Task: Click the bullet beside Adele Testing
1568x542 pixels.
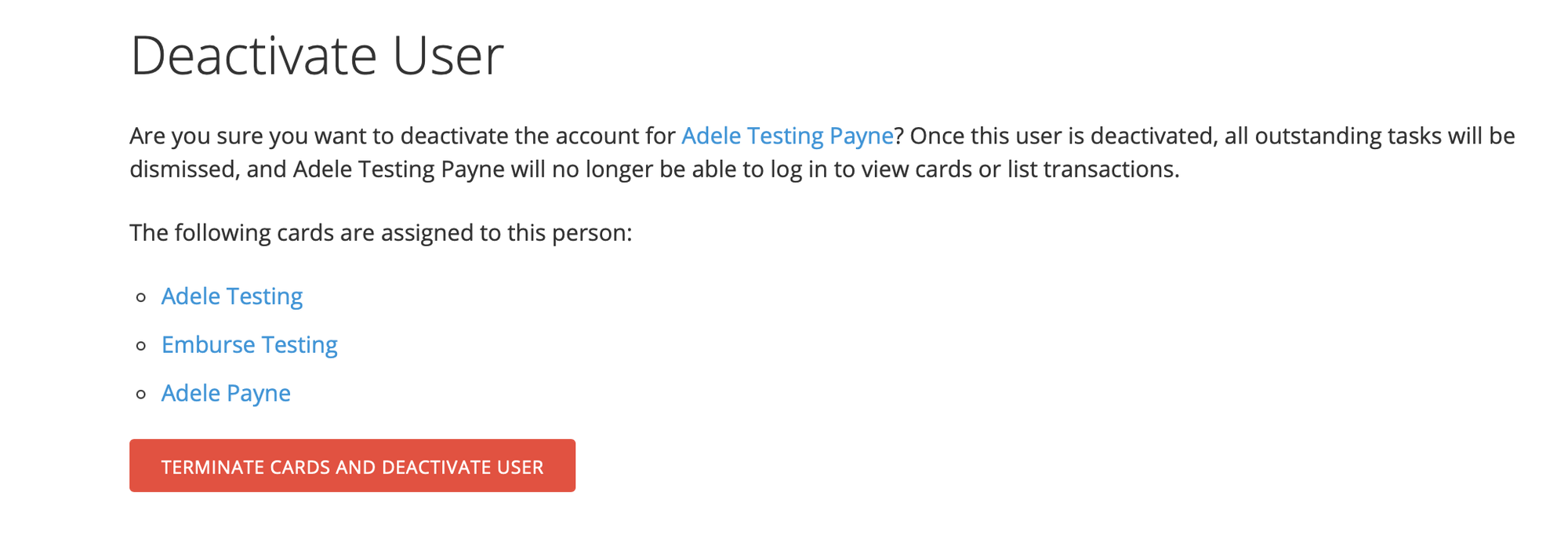Action: [x=140, y=297]
